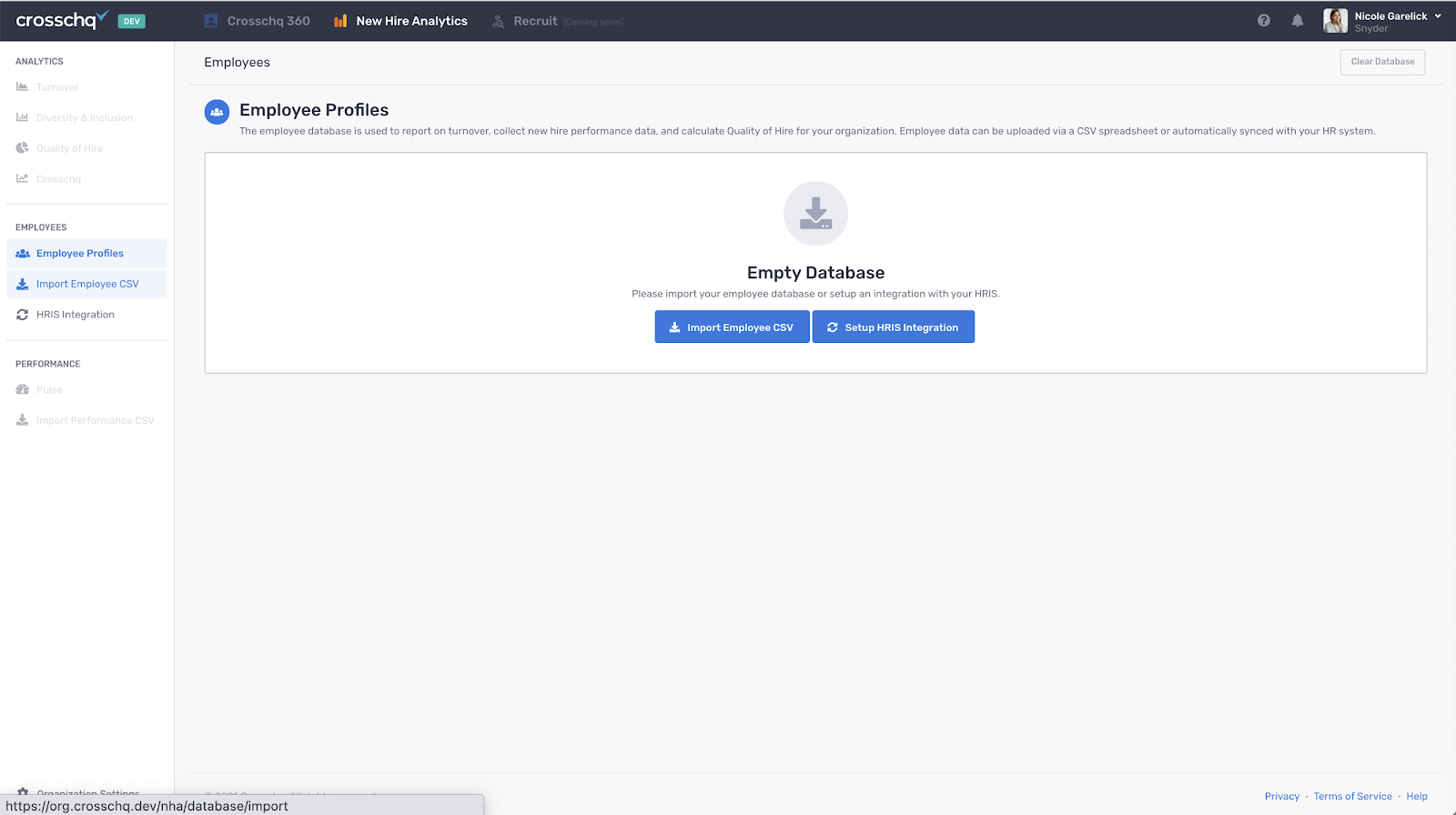This screenshot has width=1456, height=815.
Task: Click Nicole Garelick's profile avatar
Action: tap(1335, 21)
